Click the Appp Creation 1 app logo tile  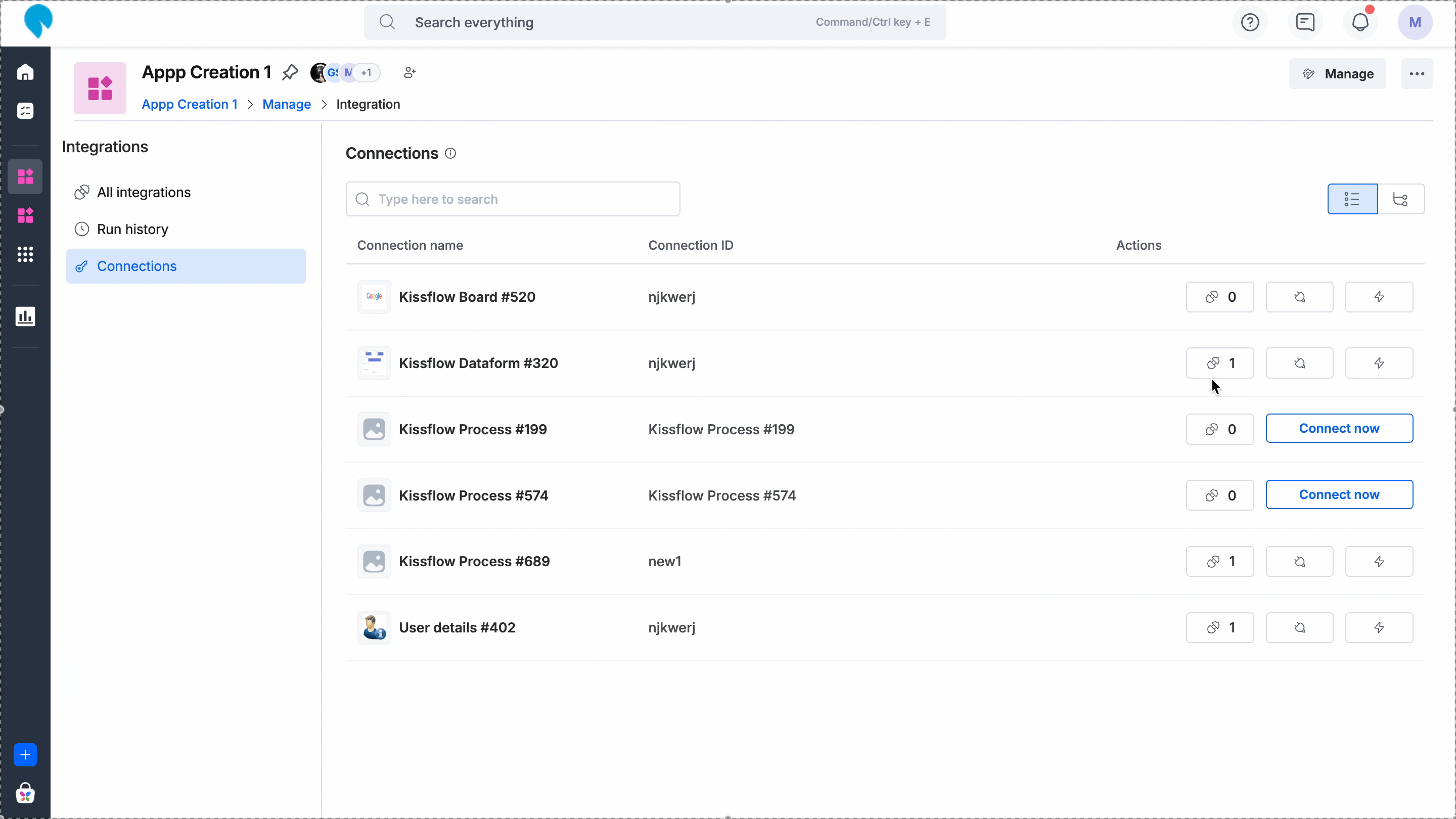point(100,88)
